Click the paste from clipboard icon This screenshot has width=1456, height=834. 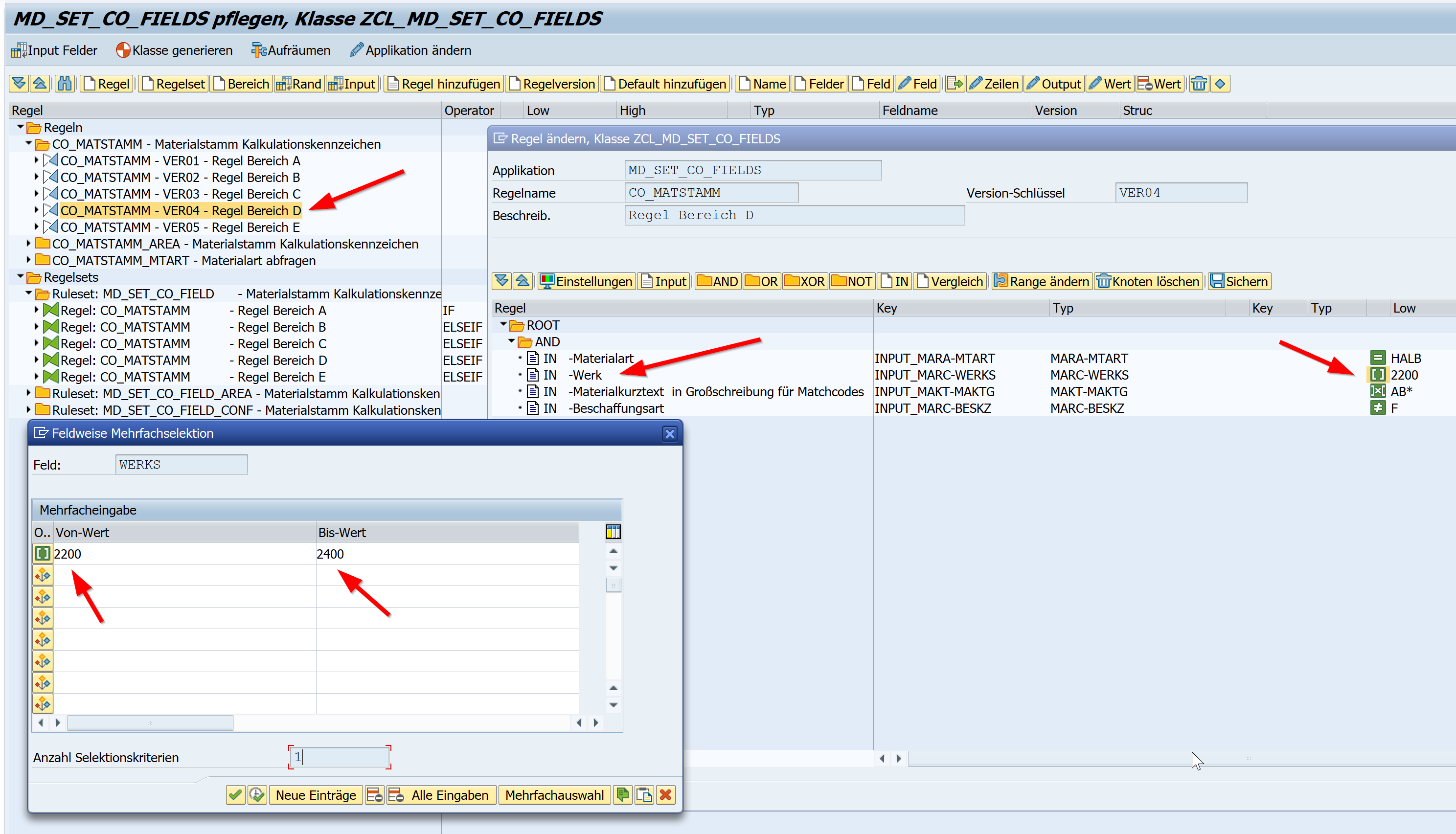click(x=644, y=794)
